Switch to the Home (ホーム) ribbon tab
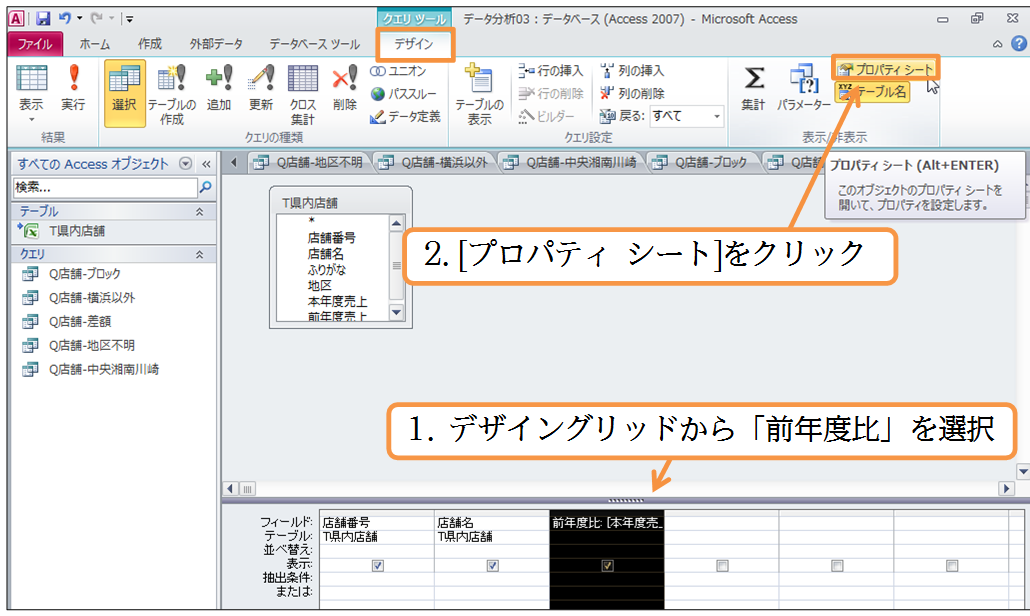Viewport: 1030px width, 616px height. (x=94, y=44)
